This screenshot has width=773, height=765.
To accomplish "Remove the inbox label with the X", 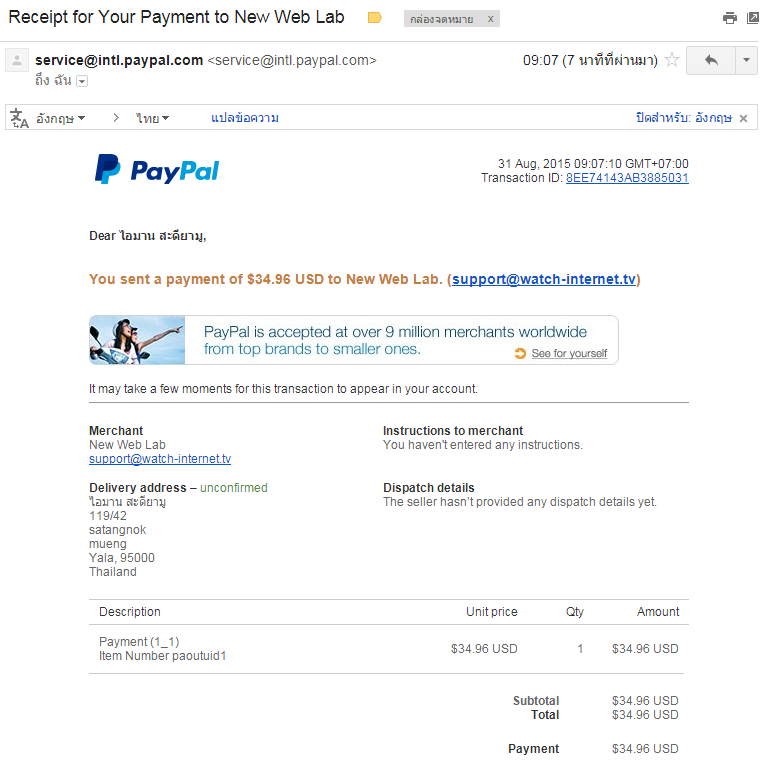I will [x=491, y=19].
